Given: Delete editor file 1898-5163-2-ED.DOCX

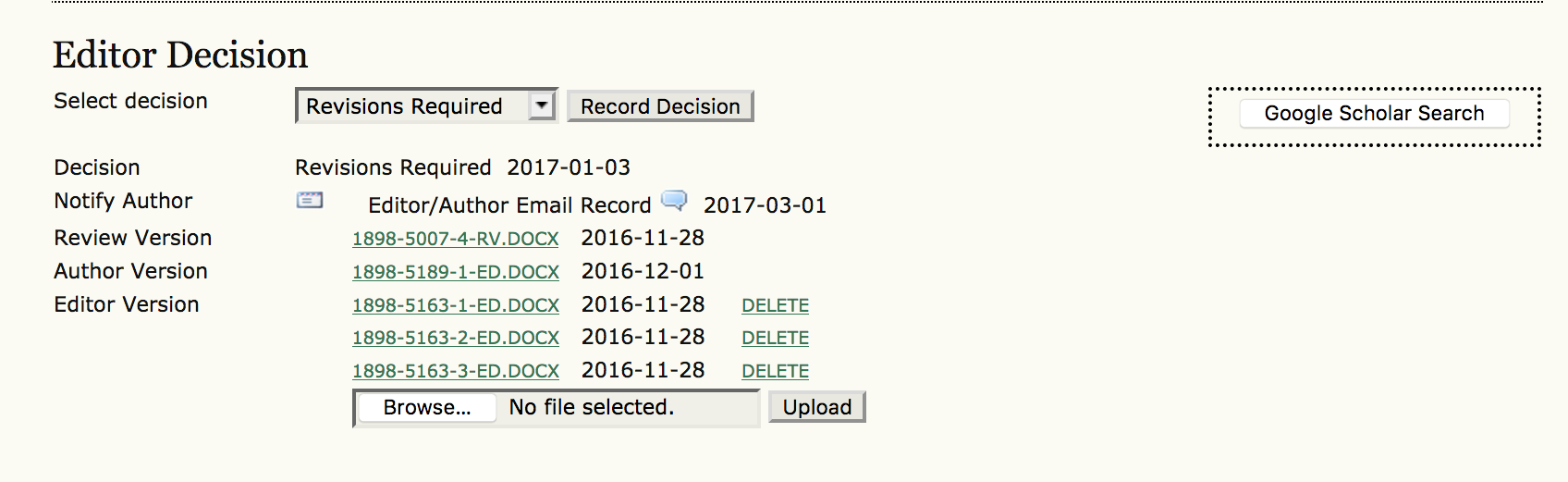Looking at the screenshot, I should click(x=775, y=338).
